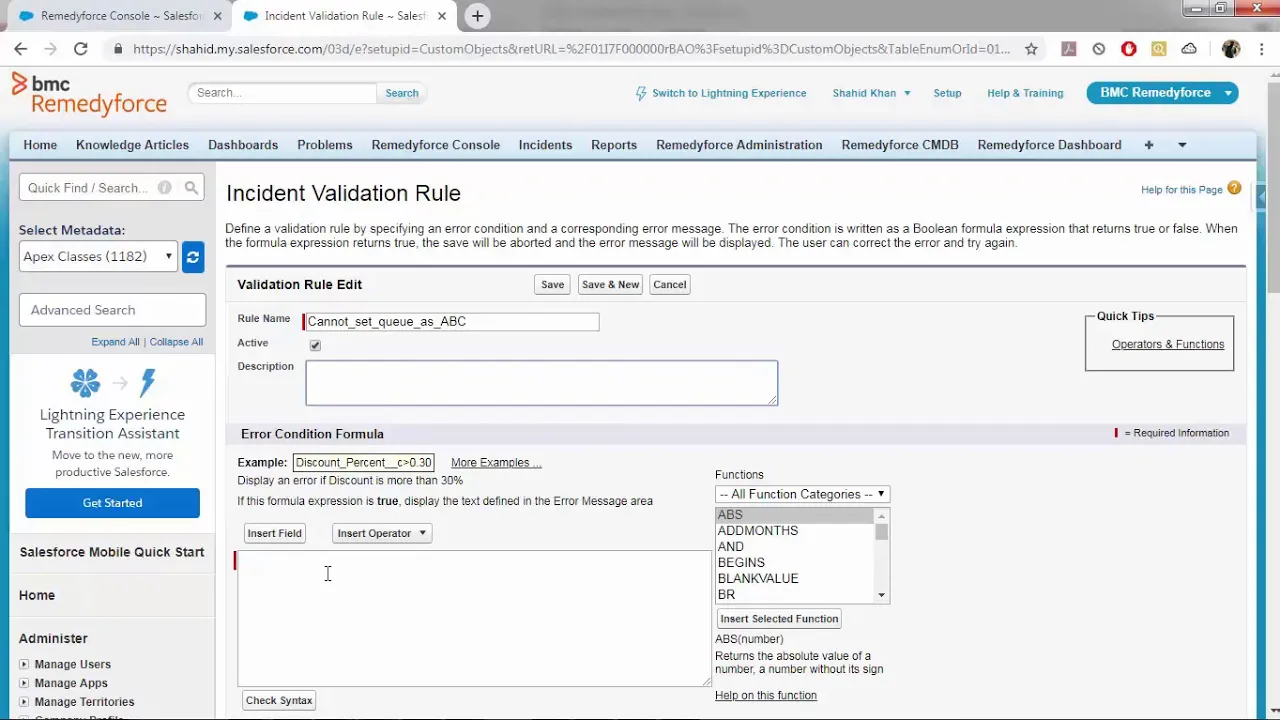Switch to the Dashboards tab
The image size is (1280, 720).
pyautogui.click(x=243, y=145)
